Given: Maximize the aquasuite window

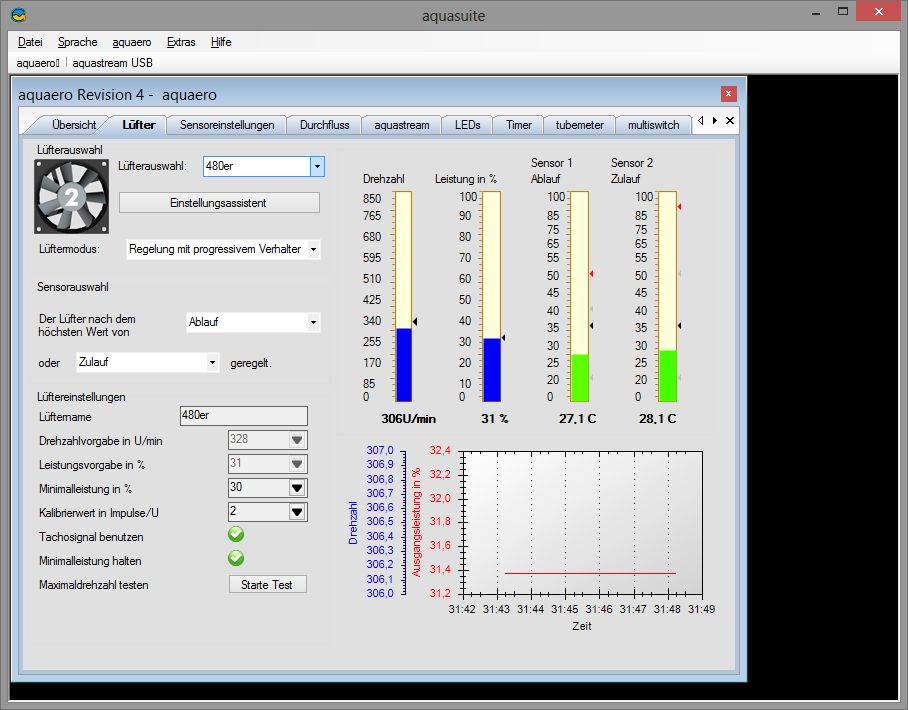Looking at the screenshot, I should point(843,12).
